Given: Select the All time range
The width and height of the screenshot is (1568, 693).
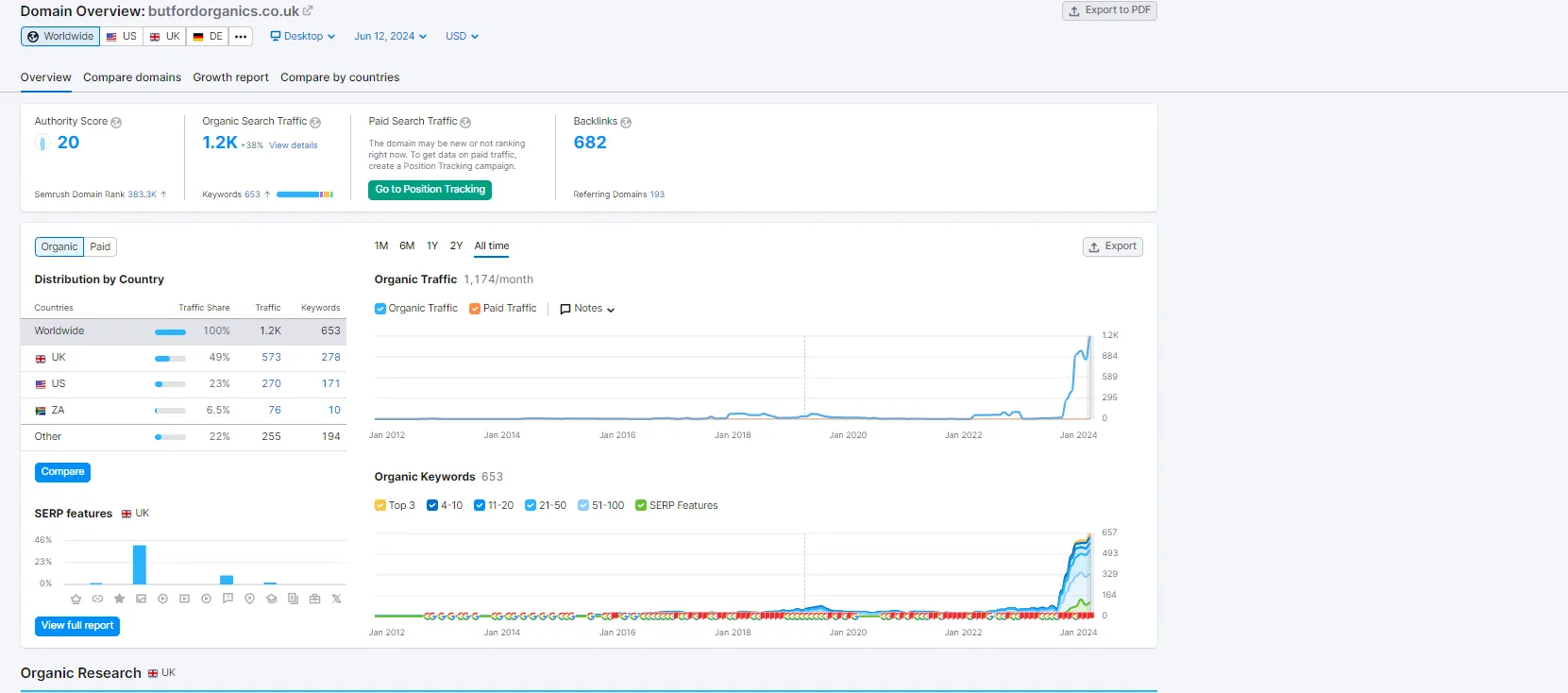Looking at the screenshot, I should [492, 246].
